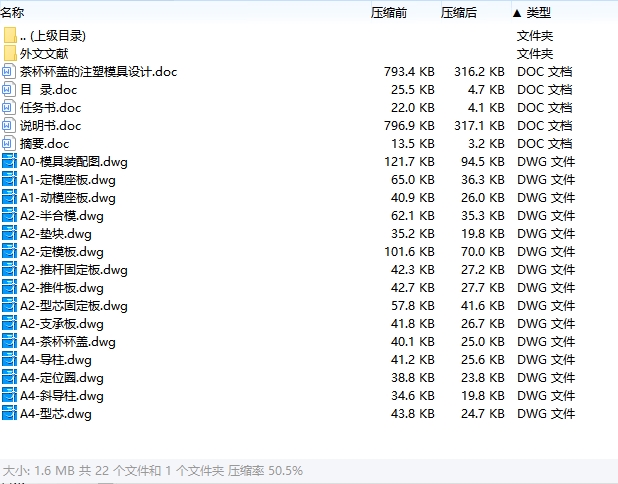
Task: Click the icon of 茶杯杯盖的注塑模具设计.doc
Action: [x=9, y=72]
